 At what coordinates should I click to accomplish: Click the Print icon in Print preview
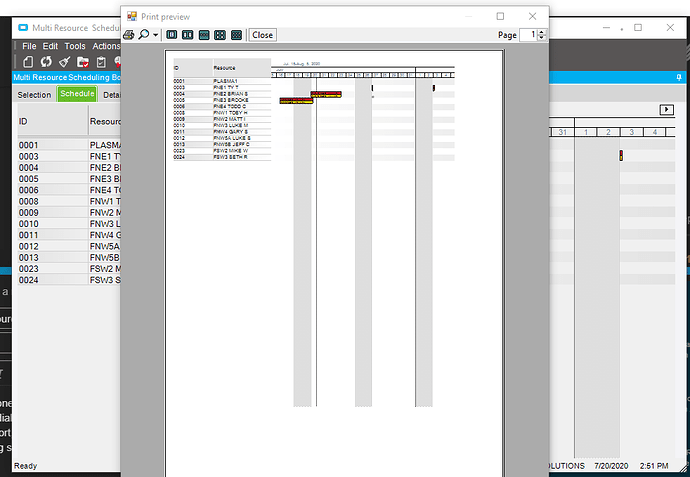pos(128,35)
